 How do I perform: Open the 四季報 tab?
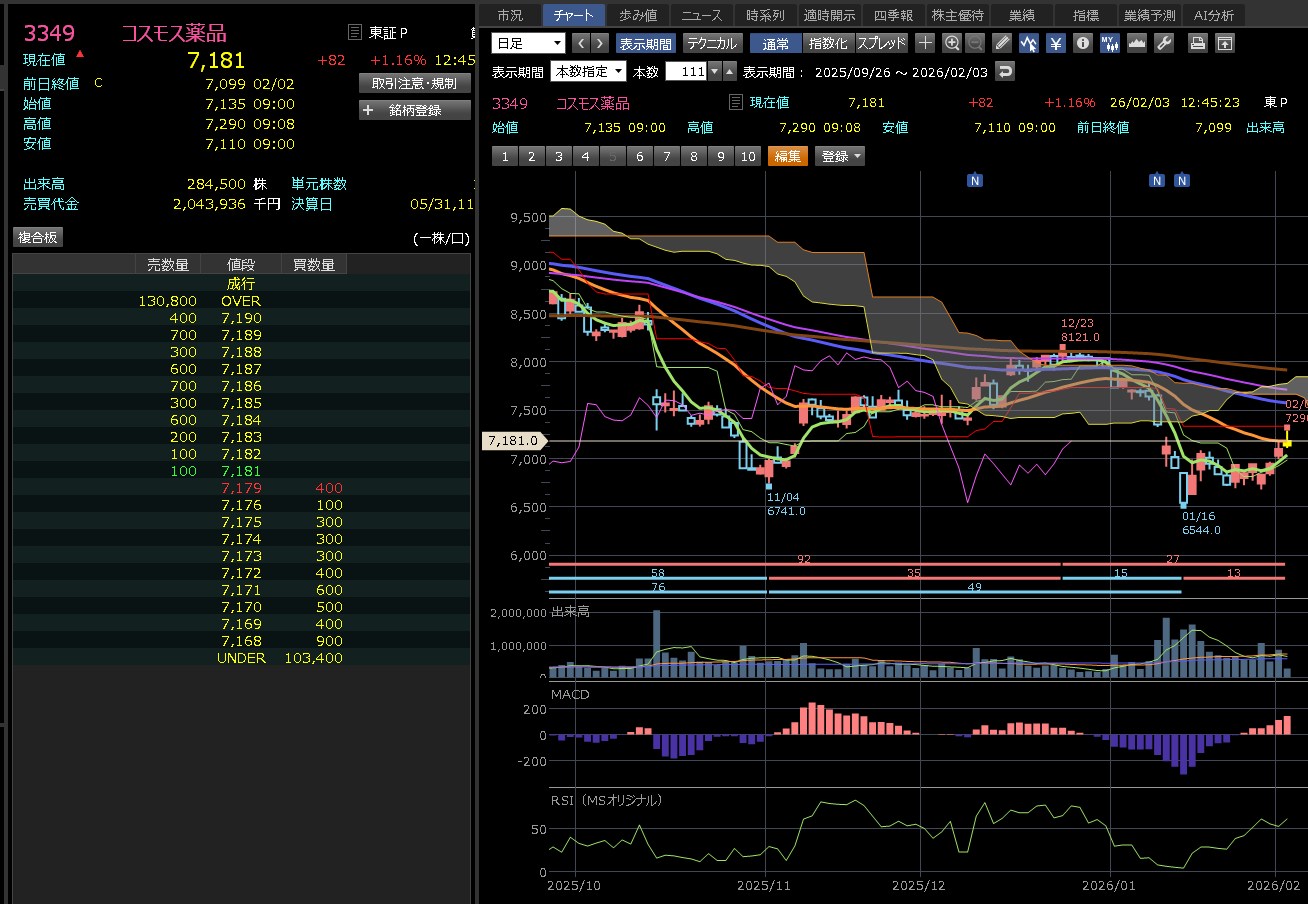(893, 15)
